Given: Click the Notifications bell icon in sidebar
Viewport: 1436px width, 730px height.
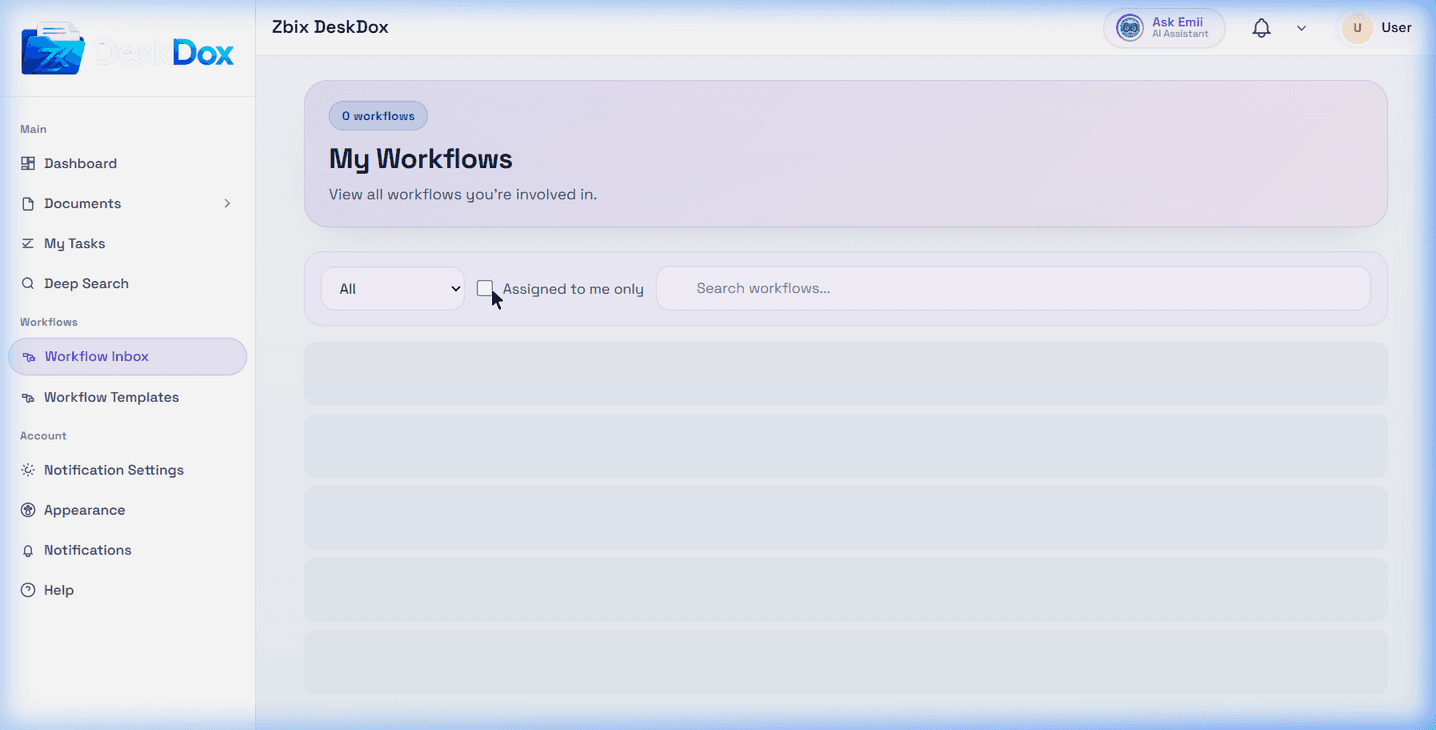Looking at the screenshot, I should coord(28,550).
